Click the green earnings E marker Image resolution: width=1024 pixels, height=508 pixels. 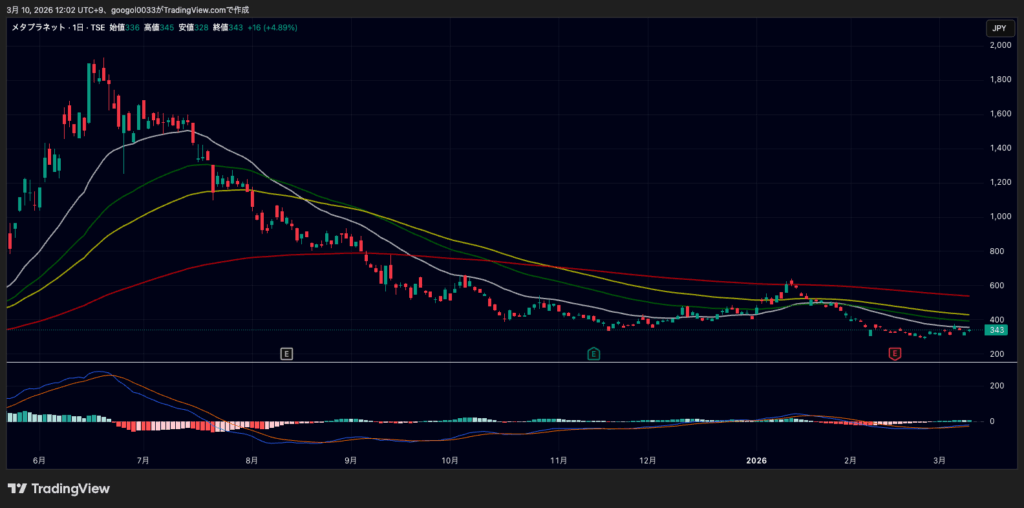click(593, 353)
